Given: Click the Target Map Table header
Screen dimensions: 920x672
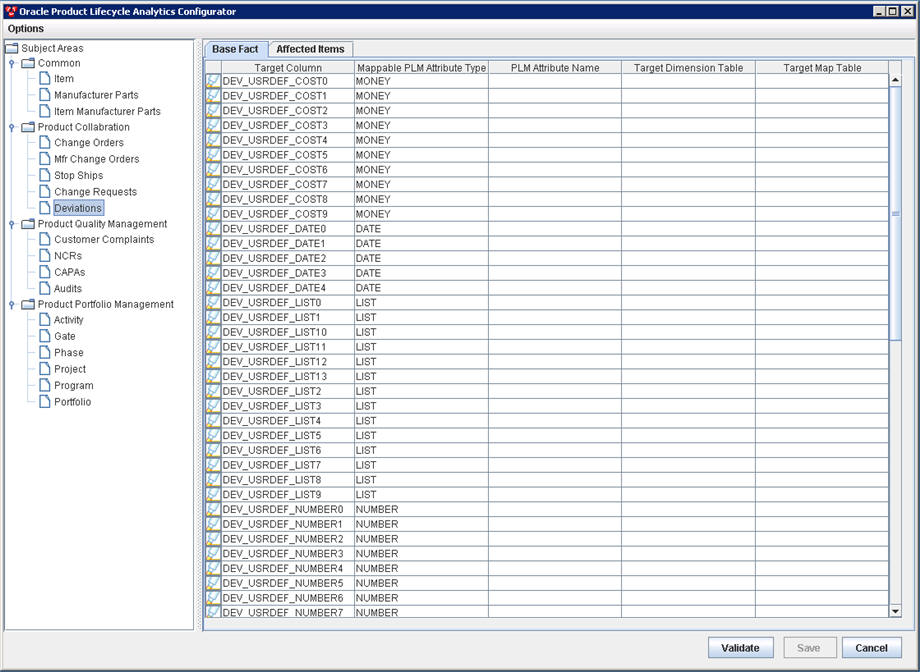Looking at the screenshot, I should (x=822, y=67).
